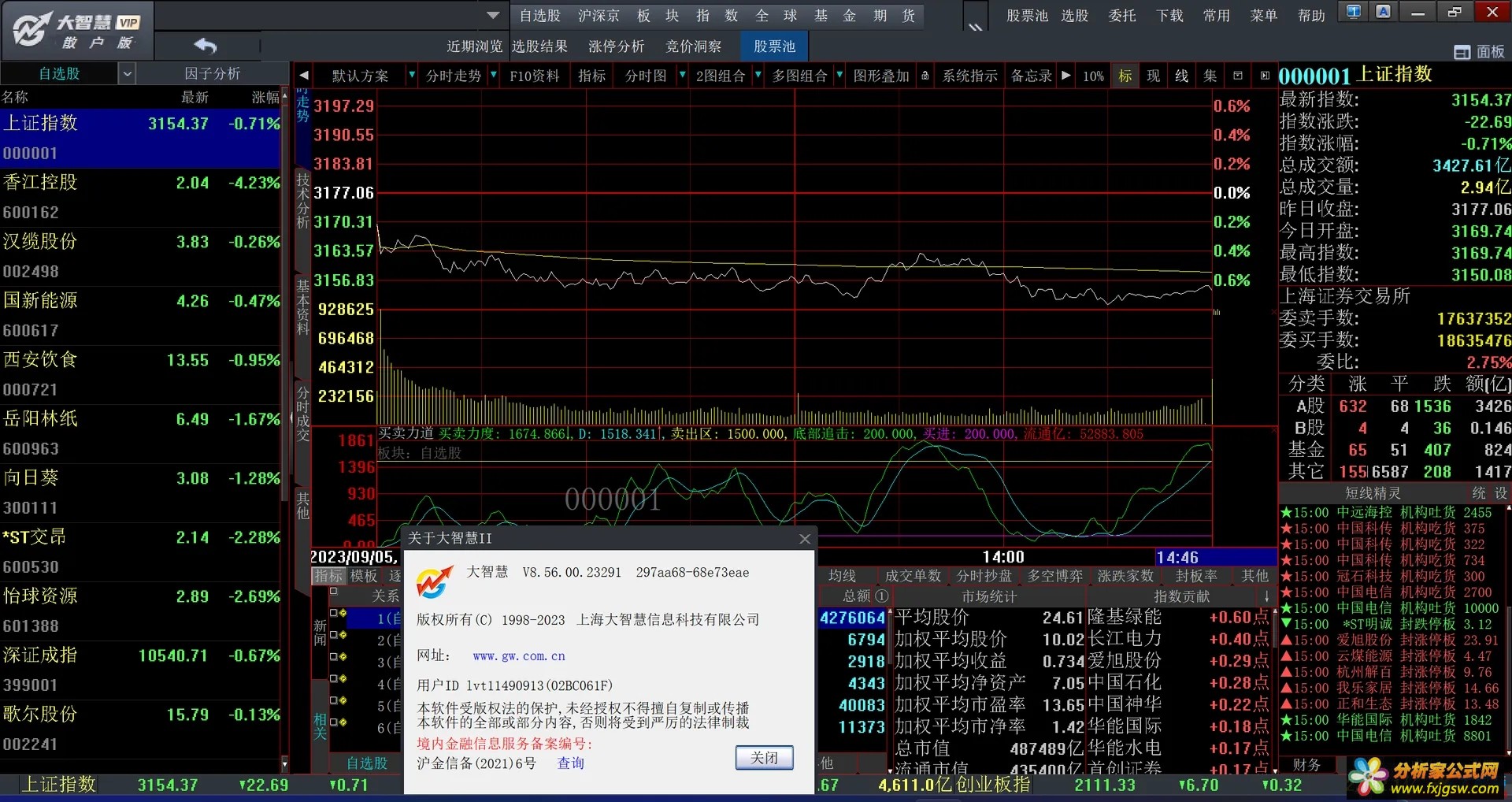Click the last small window icon in chart toolbar
Viewport: 1512px width, 802px height.
point(1265,76)
